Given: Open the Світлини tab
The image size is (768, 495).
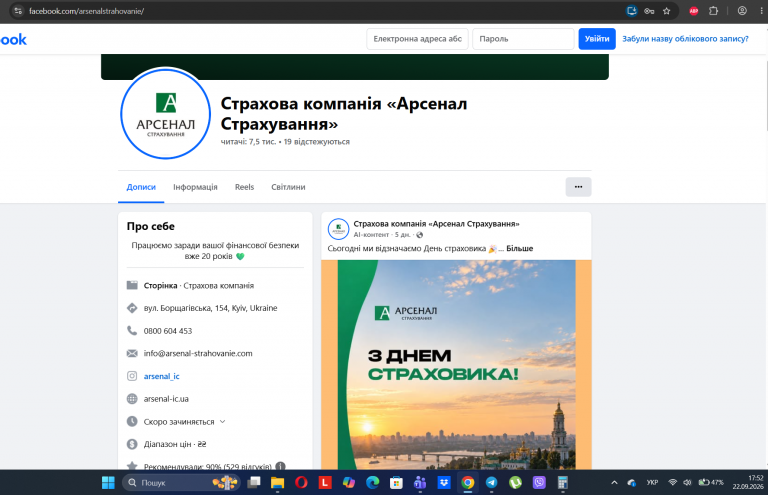Looking at the screenshot, I should (x=288, y=187).
